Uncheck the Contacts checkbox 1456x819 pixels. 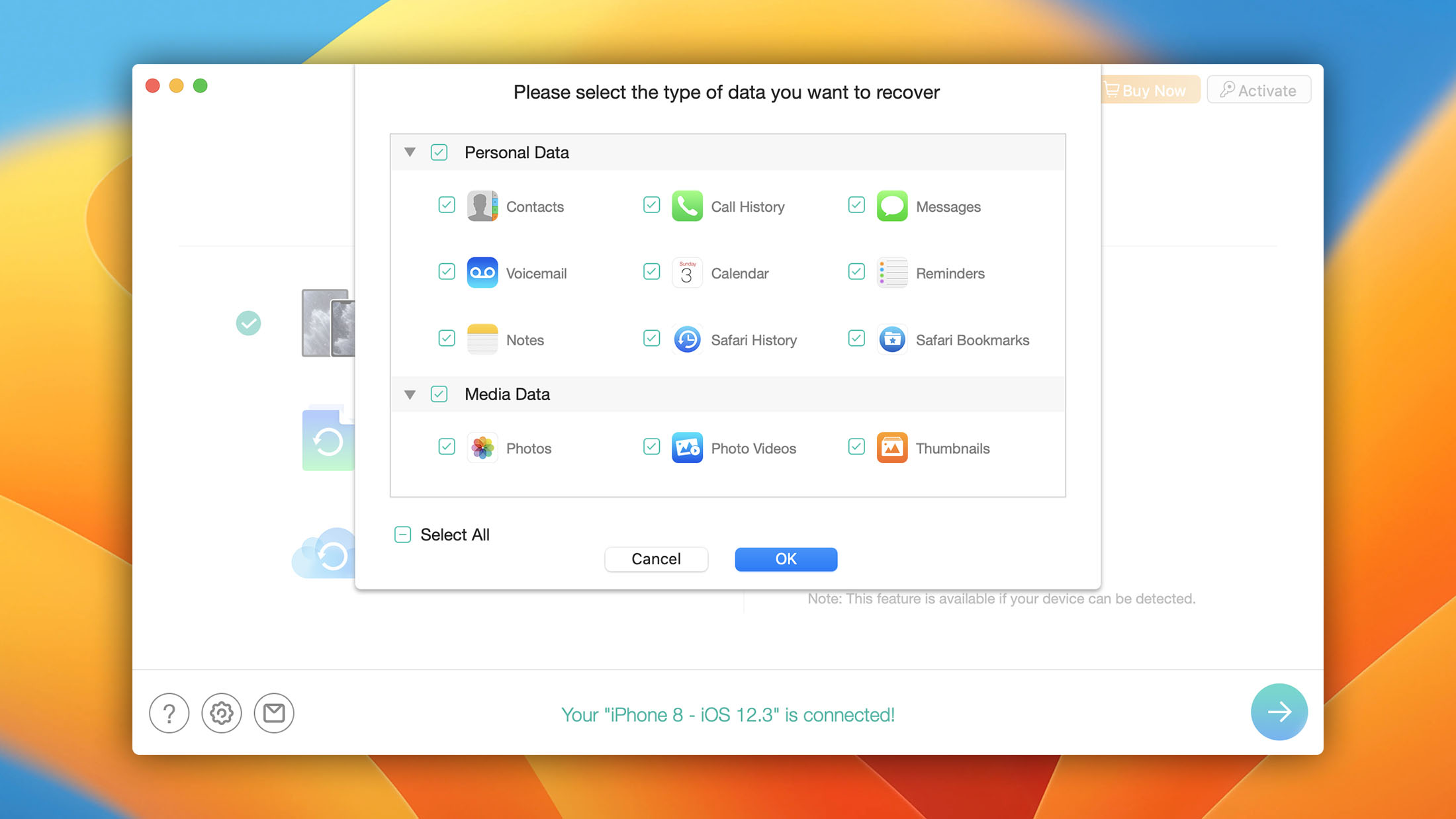coord(447,205)
